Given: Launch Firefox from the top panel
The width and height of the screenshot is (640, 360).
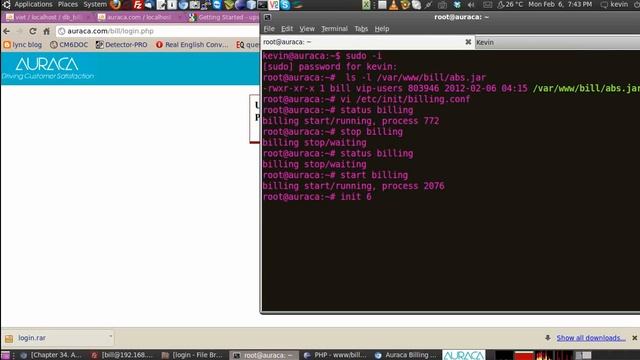Looking at the screenshot, I should click(x=116, y=4).
